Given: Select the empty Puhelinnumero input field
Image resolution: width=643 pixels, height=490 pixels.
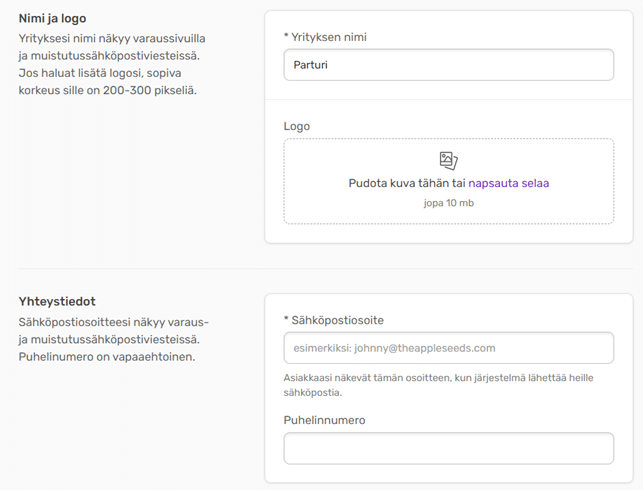Looking at the screenshot, I should pos(448,448).
